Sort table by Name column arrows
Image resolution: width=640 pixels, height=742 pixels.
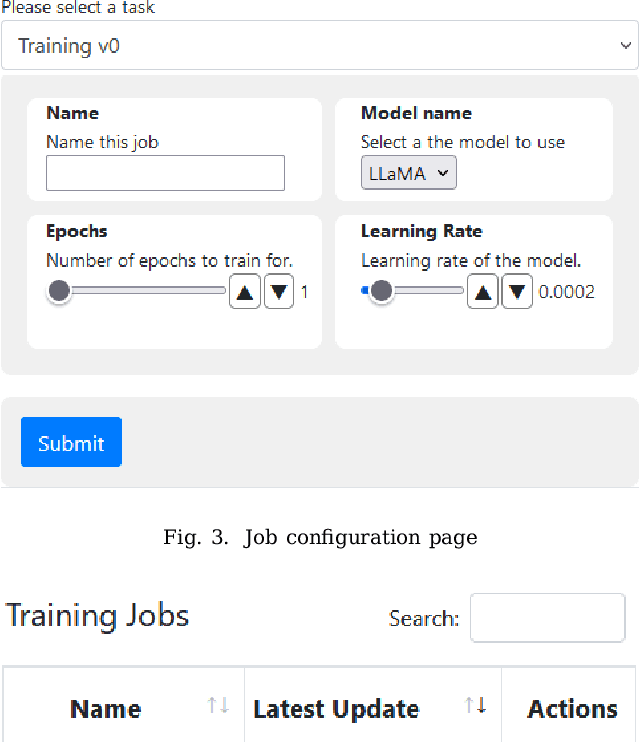pyautogui.click(x=218, y=706)
